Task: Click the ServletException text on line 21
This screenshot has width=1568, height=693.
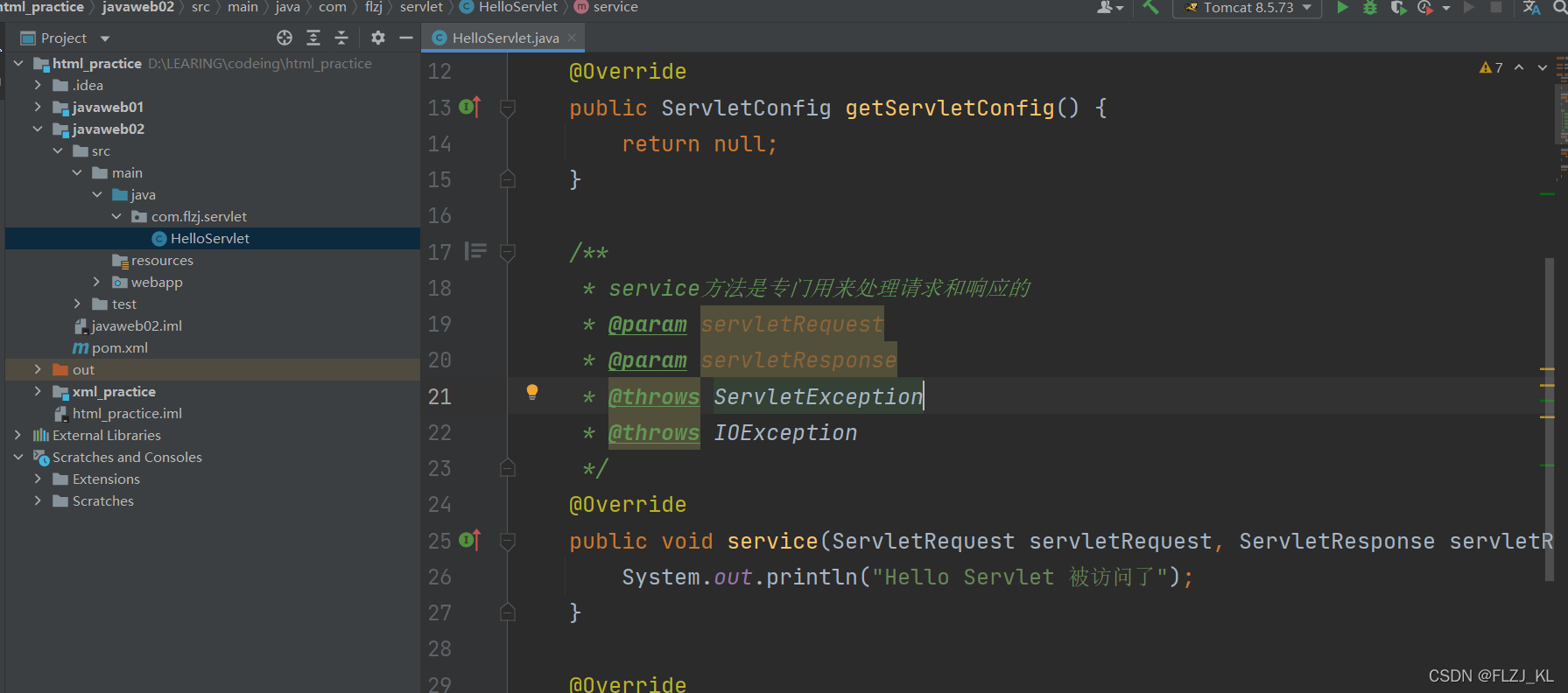Action: coord(819,396)
